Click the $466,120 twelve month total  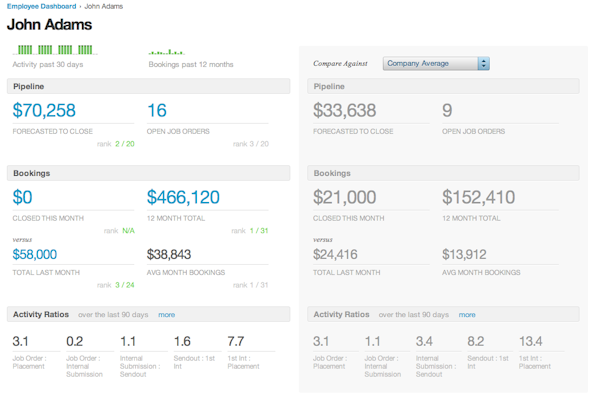point(183,197)
